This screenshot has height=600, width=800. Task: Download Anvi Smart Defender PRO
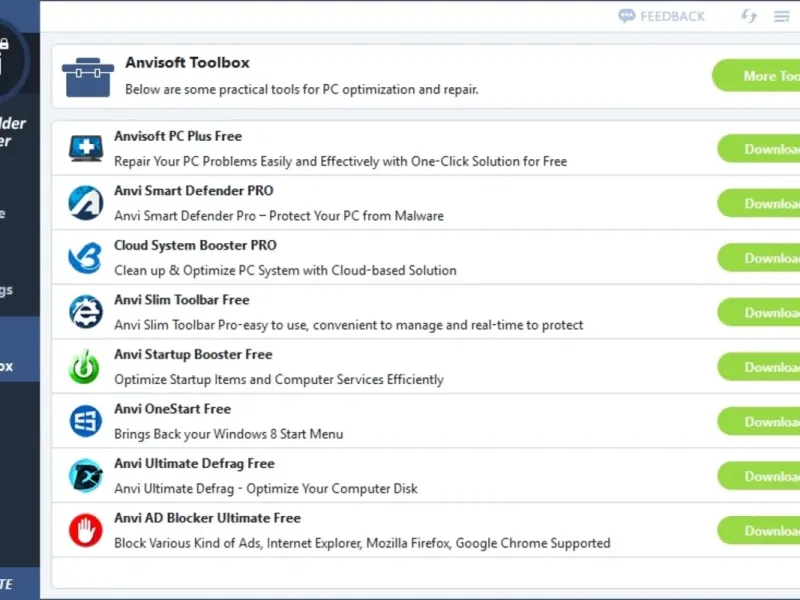(760, 203)
